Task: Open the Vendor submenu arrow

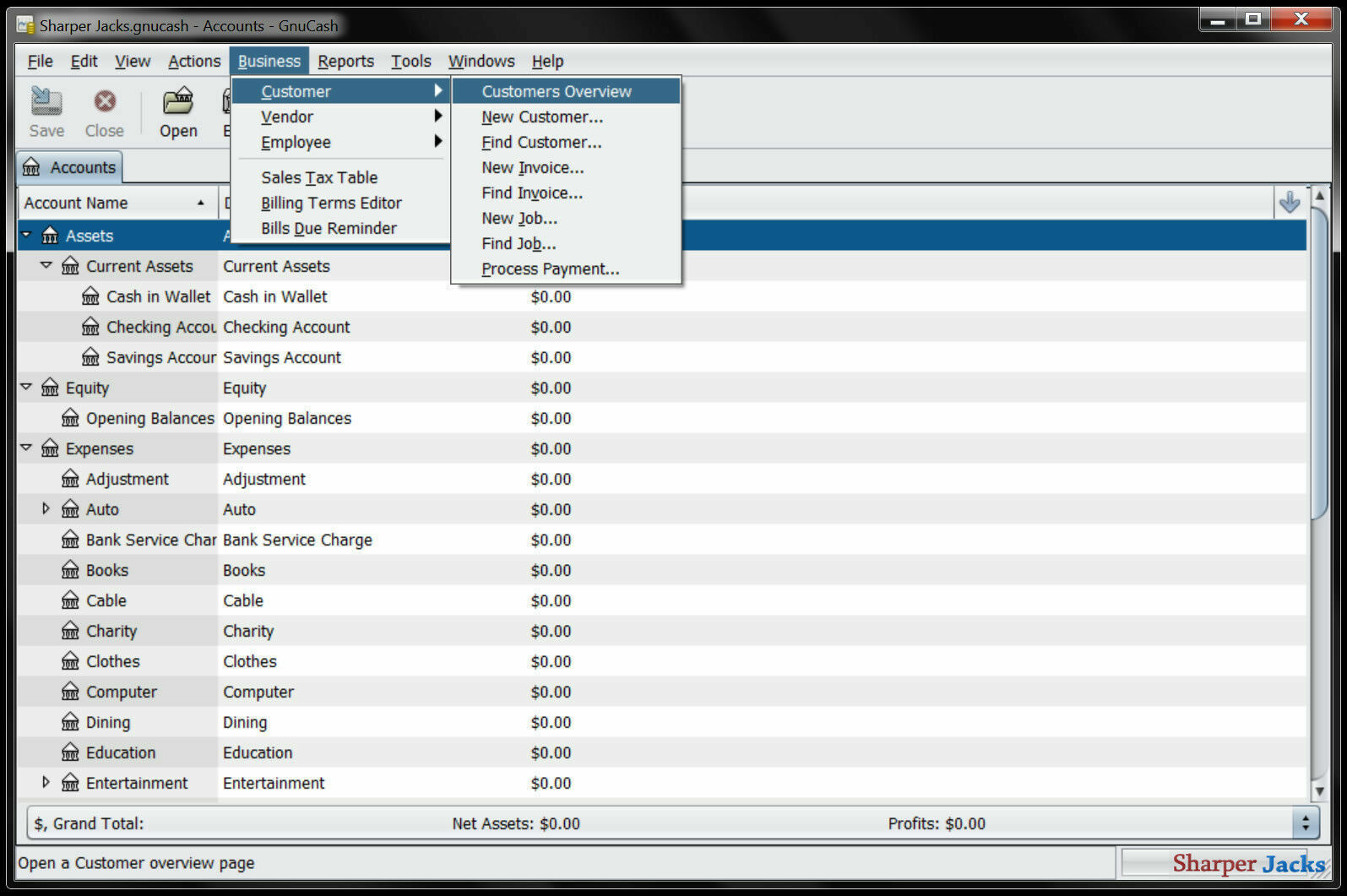Action: pyautogui.click(x=438, y=116)
